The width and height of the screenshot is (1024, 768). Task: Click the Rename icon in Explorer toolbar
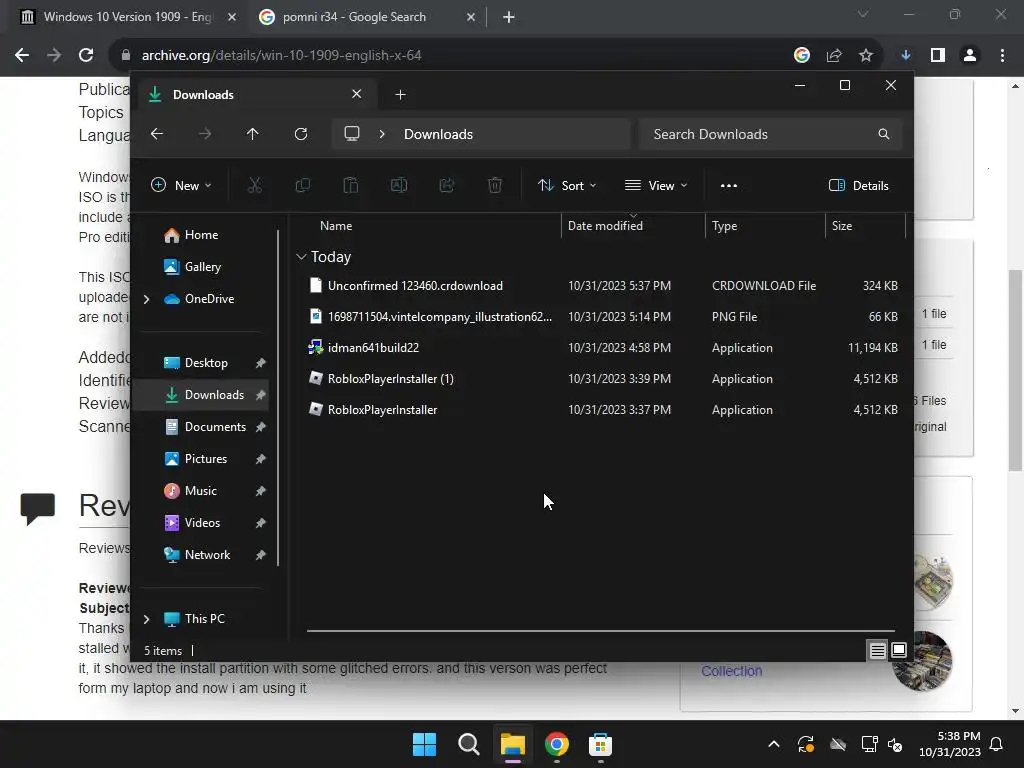pos(399,185)
